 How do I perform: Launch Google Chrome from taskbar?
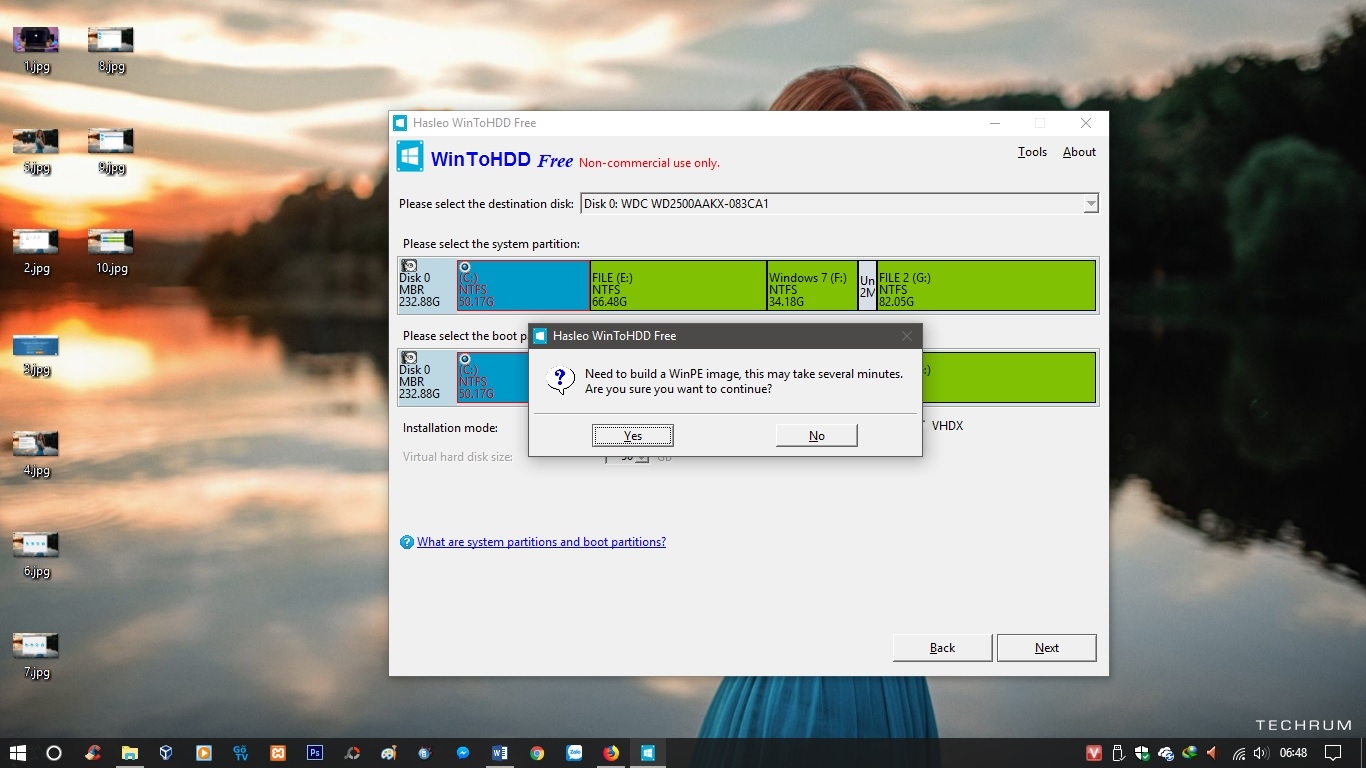pyautogui.click(x=537, y=753)
